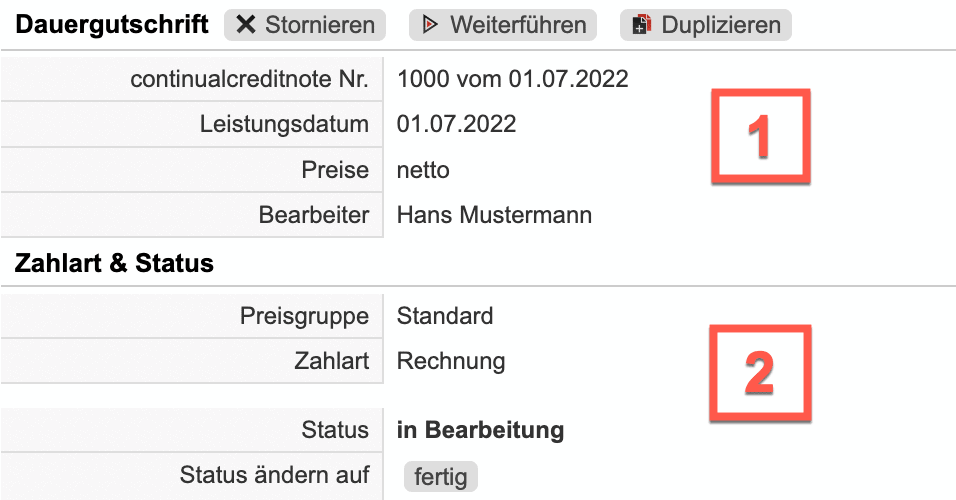This screenshot has height=500, width=956.
Task: Click the Status ändern auf label
Action: (274, 474)
